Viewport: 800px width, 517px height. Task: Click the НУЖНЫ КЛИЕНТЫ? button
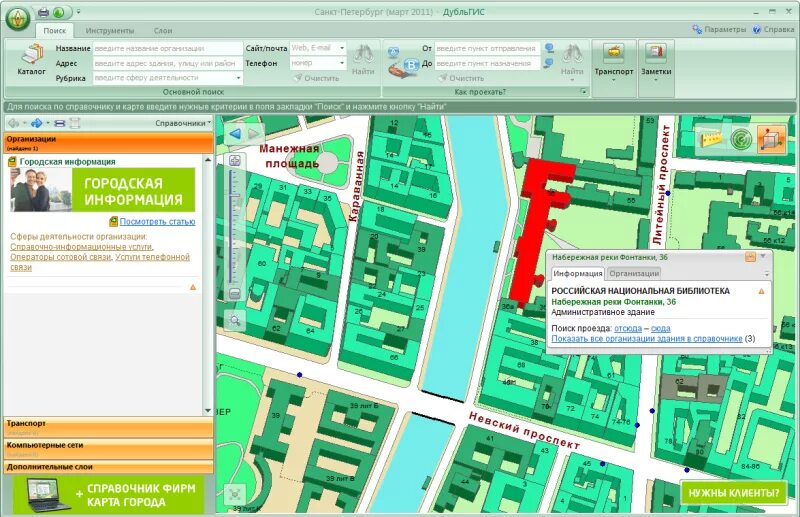pyautogui.click(x=734, y=493)
